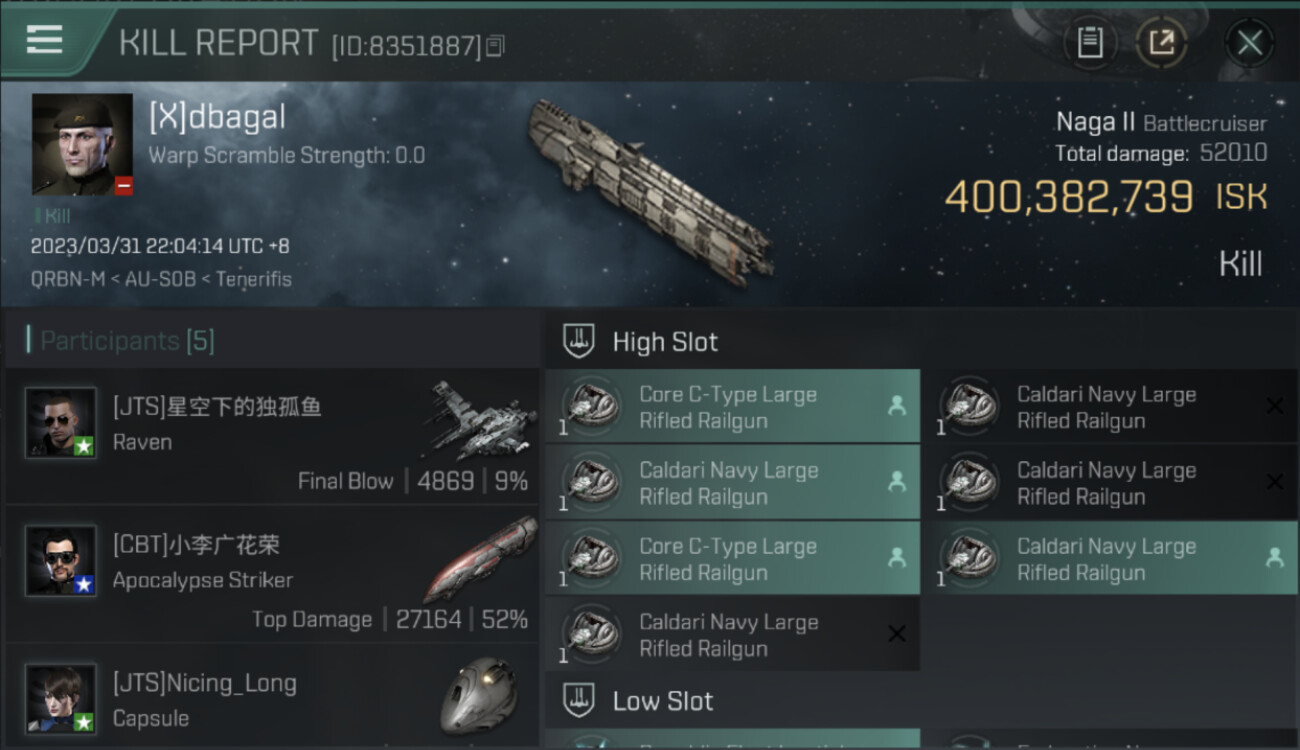The image size is (1300, 750).
Task: Select destroyed Caldari Navy railgun in left column
Action: click(732, 635)
